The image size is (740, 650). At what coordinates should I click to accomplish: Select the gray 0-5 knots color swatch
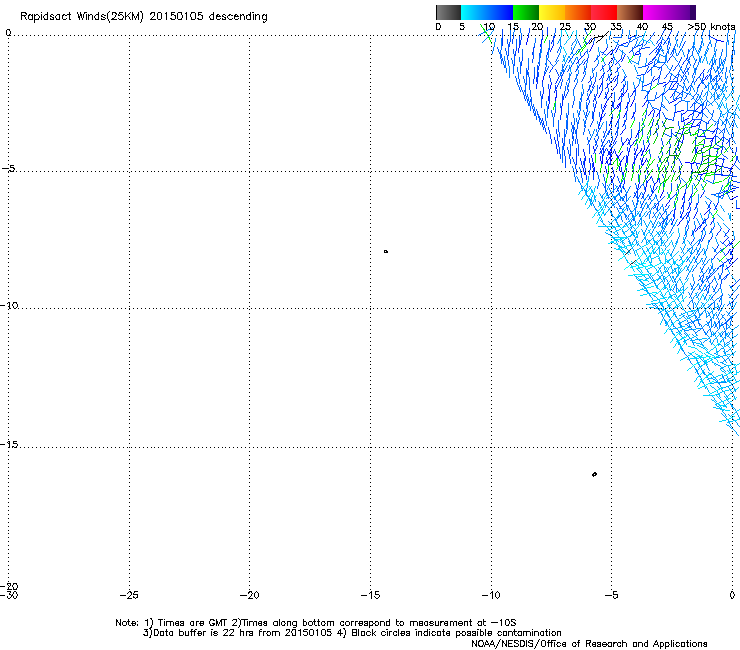[448, 12]
